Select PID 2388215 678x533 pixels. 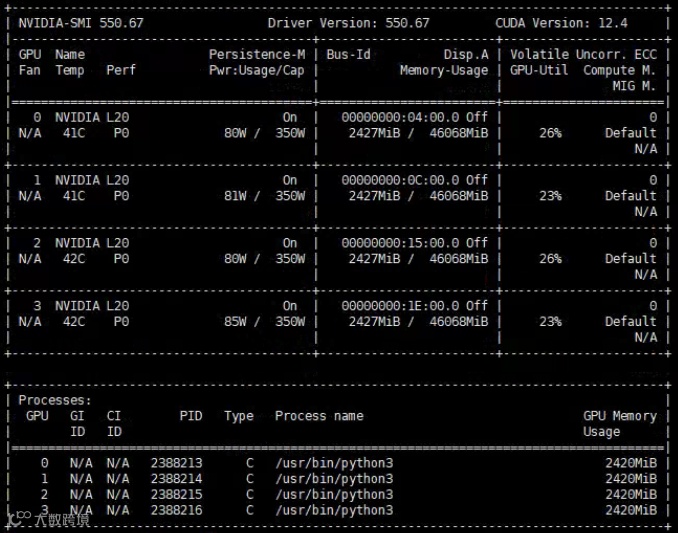pos(176,495)
